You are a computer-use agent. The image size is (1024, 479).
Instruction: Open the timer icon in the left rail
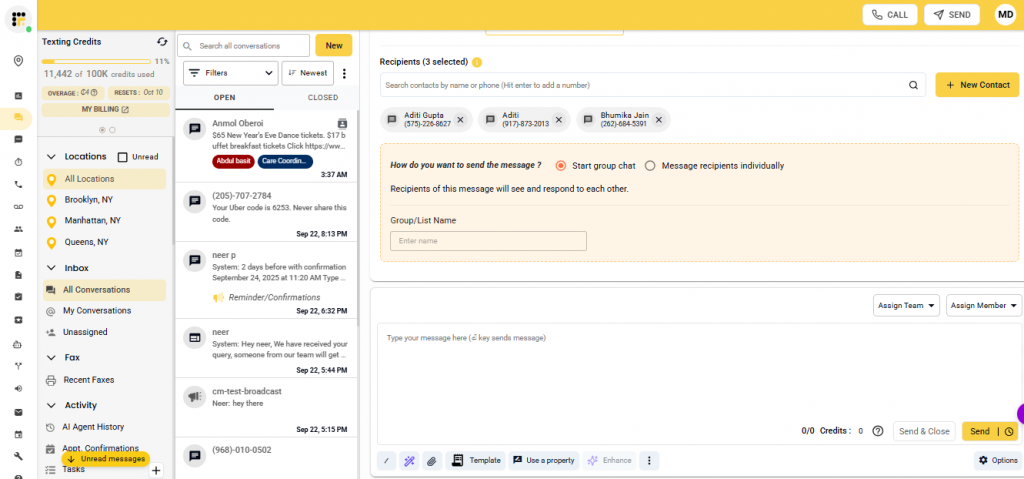click(18, 161)
